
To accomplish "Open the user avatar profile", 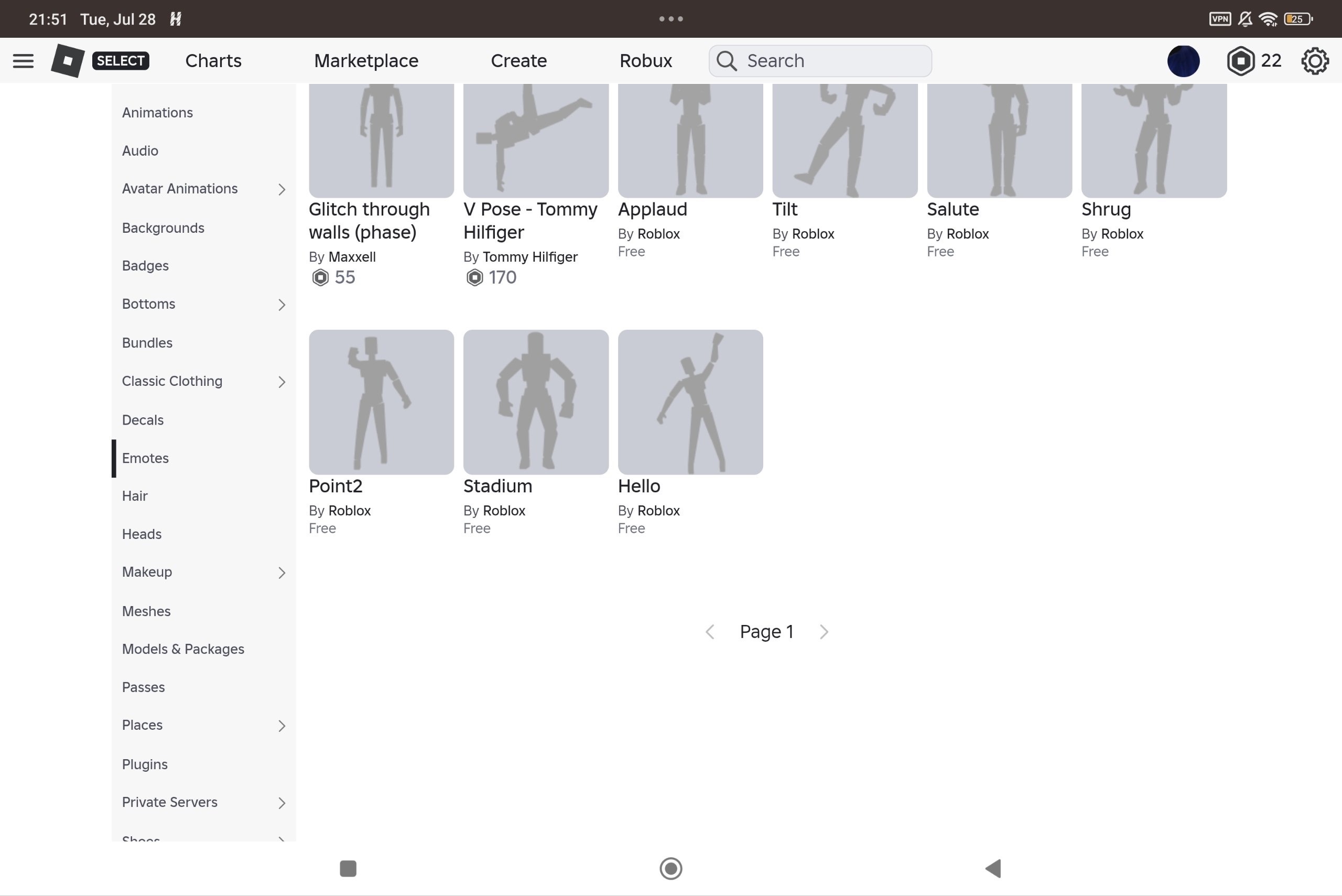I will pyautogui.click(x=1183, y=61).
